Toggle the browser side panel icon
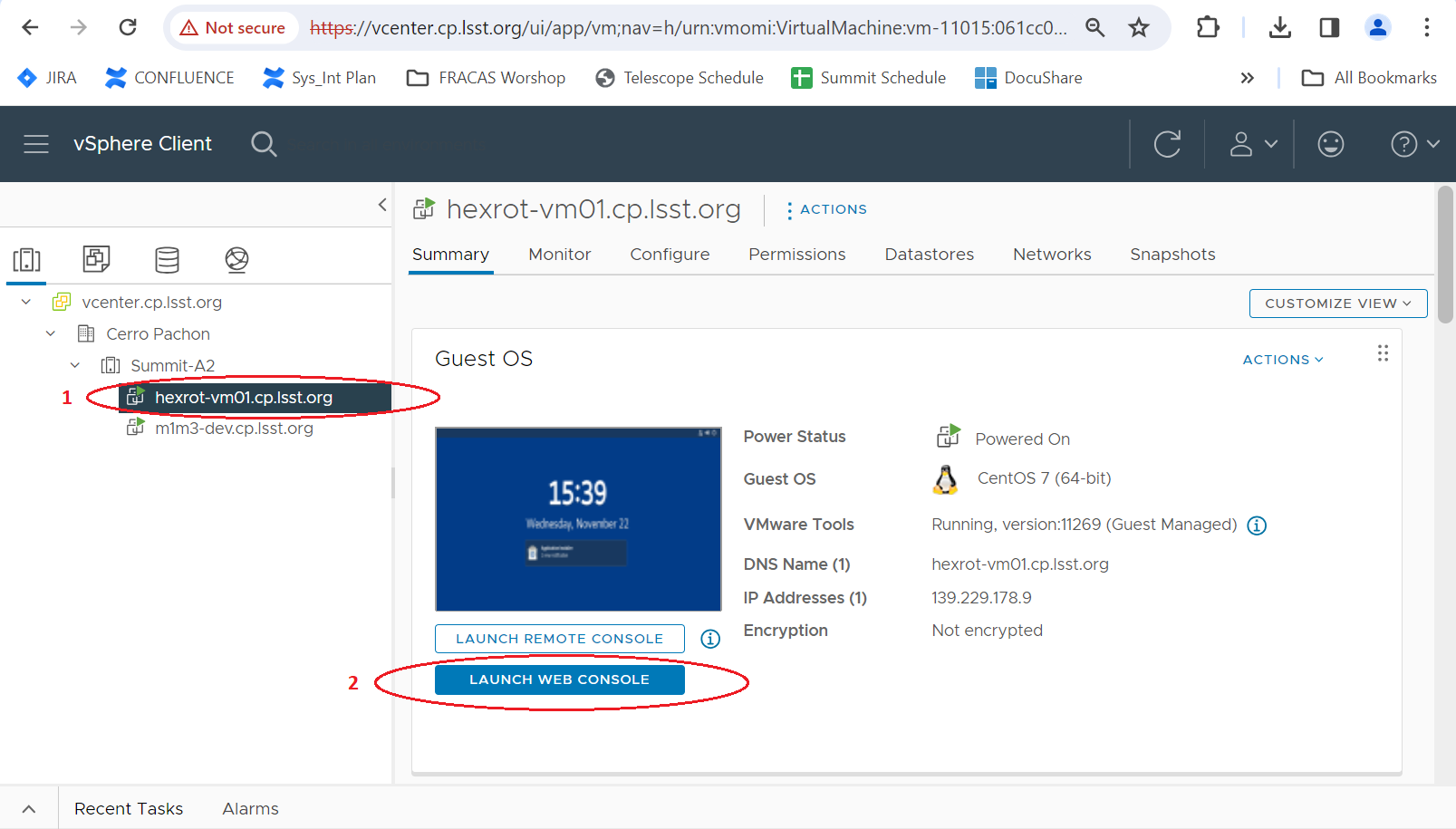 (x=1329, y=28)
